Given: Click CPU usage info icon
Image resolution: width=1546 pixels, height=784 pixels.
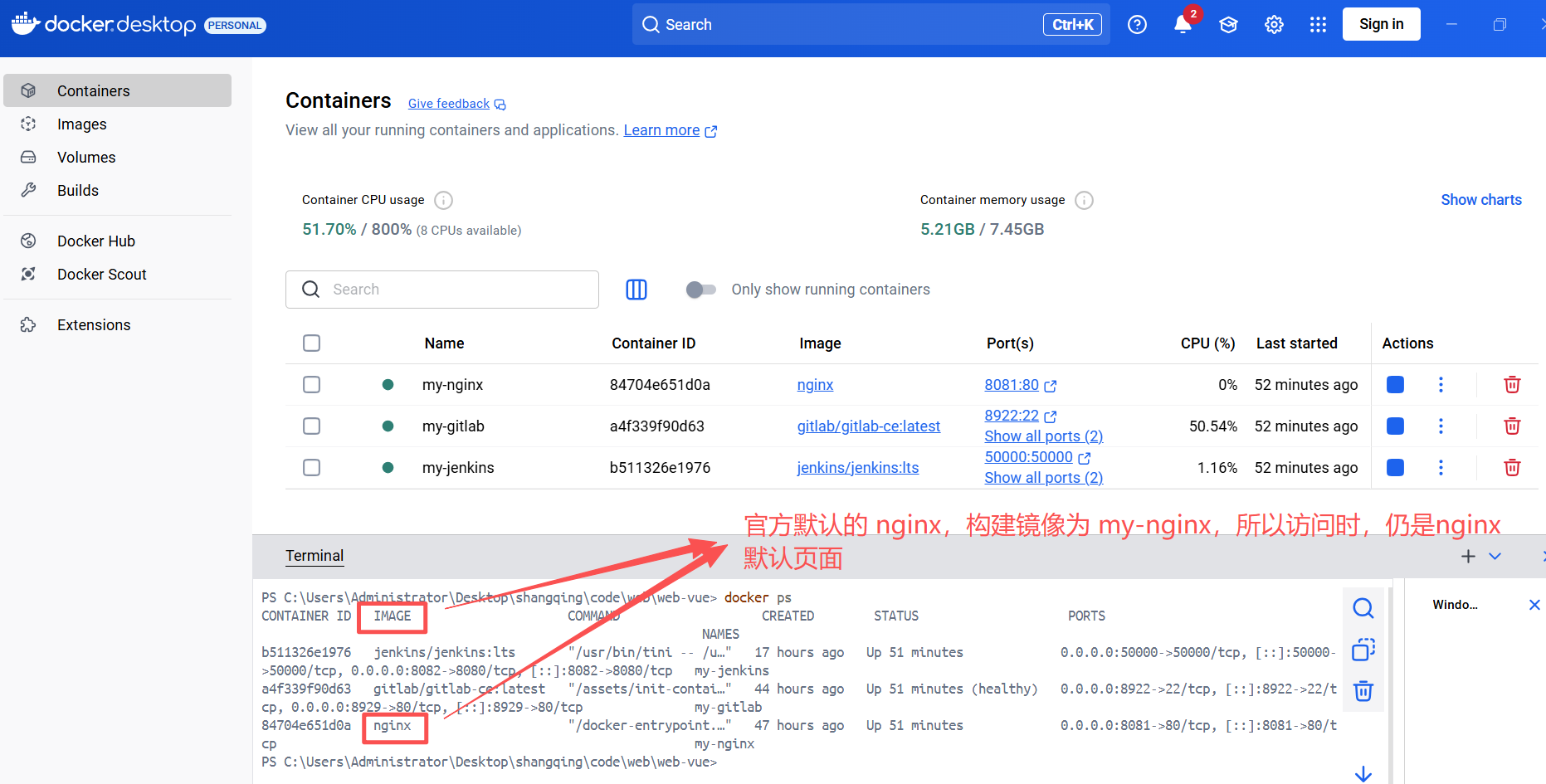Looking at the screenshot, I should (x=444, y=200).
